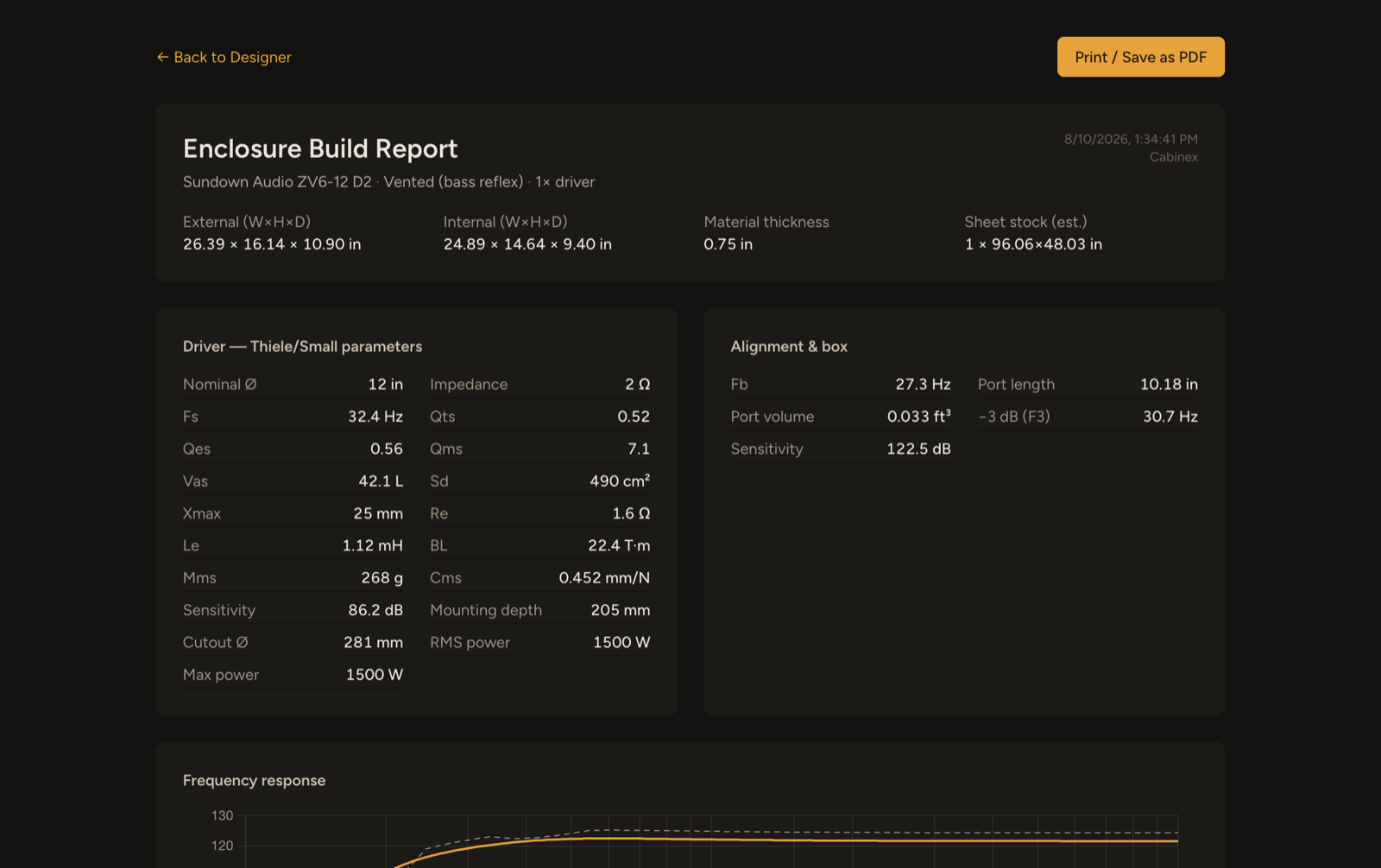
Task: Select the BL value 22.4 T·m
Action: click(x=619, y=545)
